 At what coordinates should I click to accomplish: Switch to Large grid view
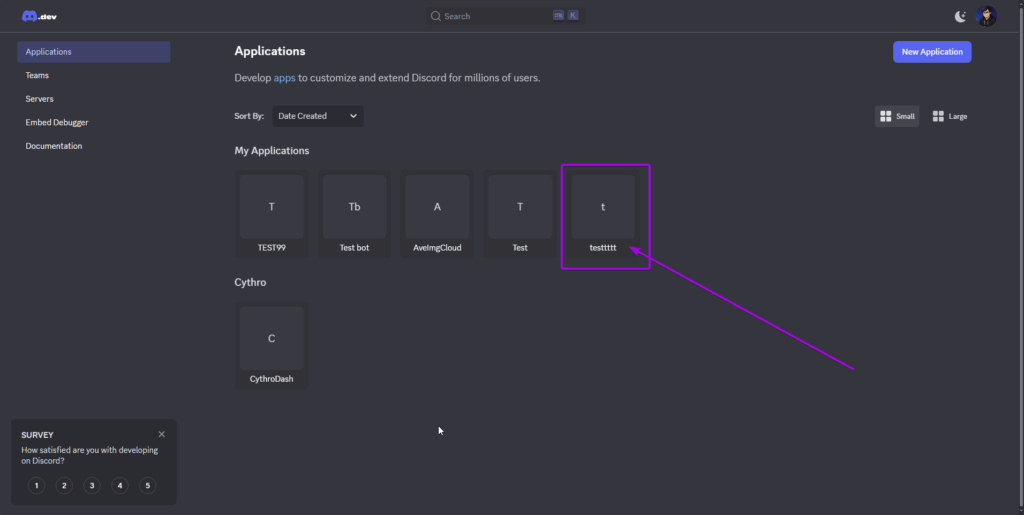(x=949, y=116)
